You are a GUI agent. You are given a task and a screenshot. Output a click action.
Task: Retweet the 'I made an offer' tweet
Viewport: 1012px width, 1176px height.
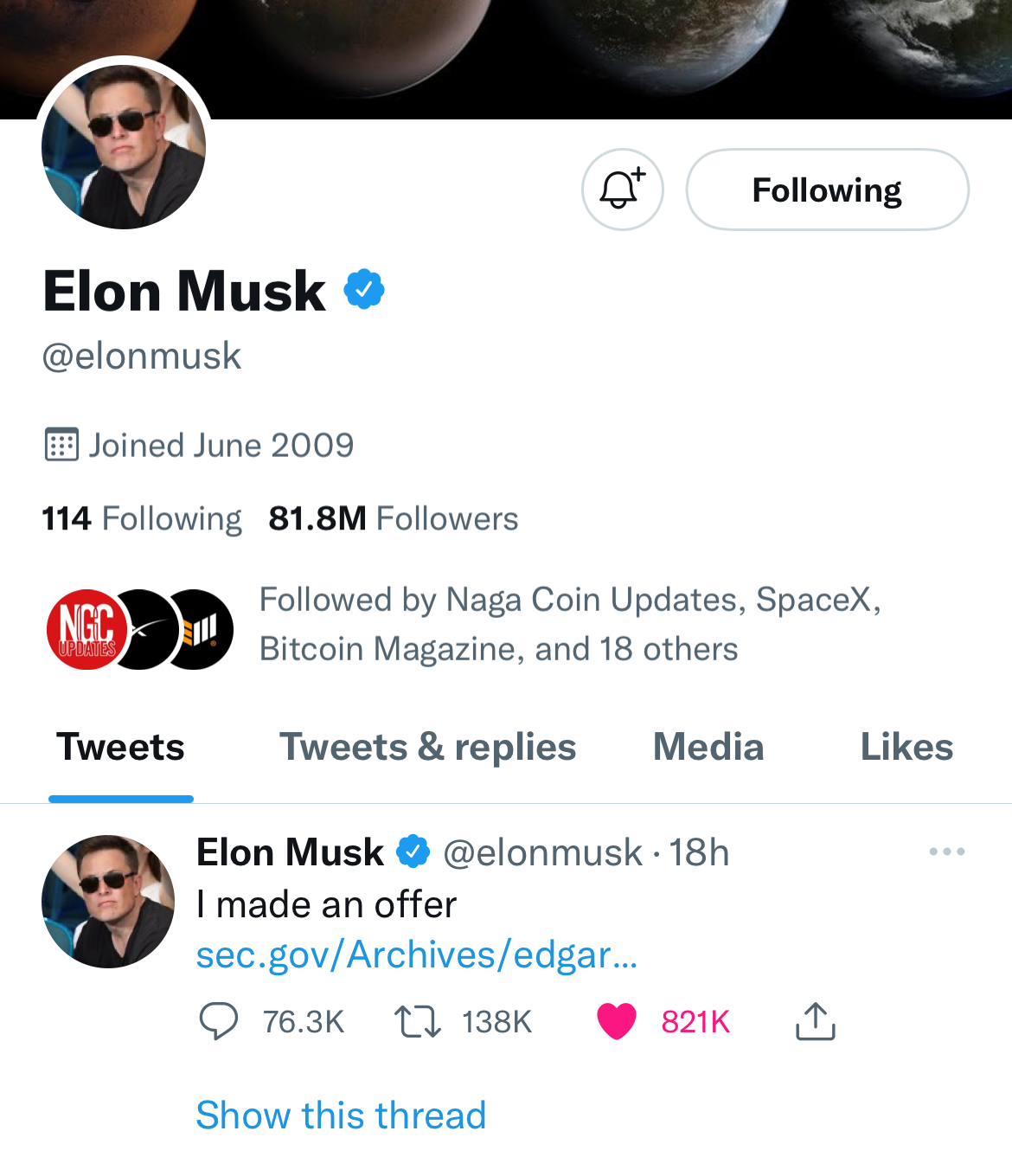click(418, 1021)
